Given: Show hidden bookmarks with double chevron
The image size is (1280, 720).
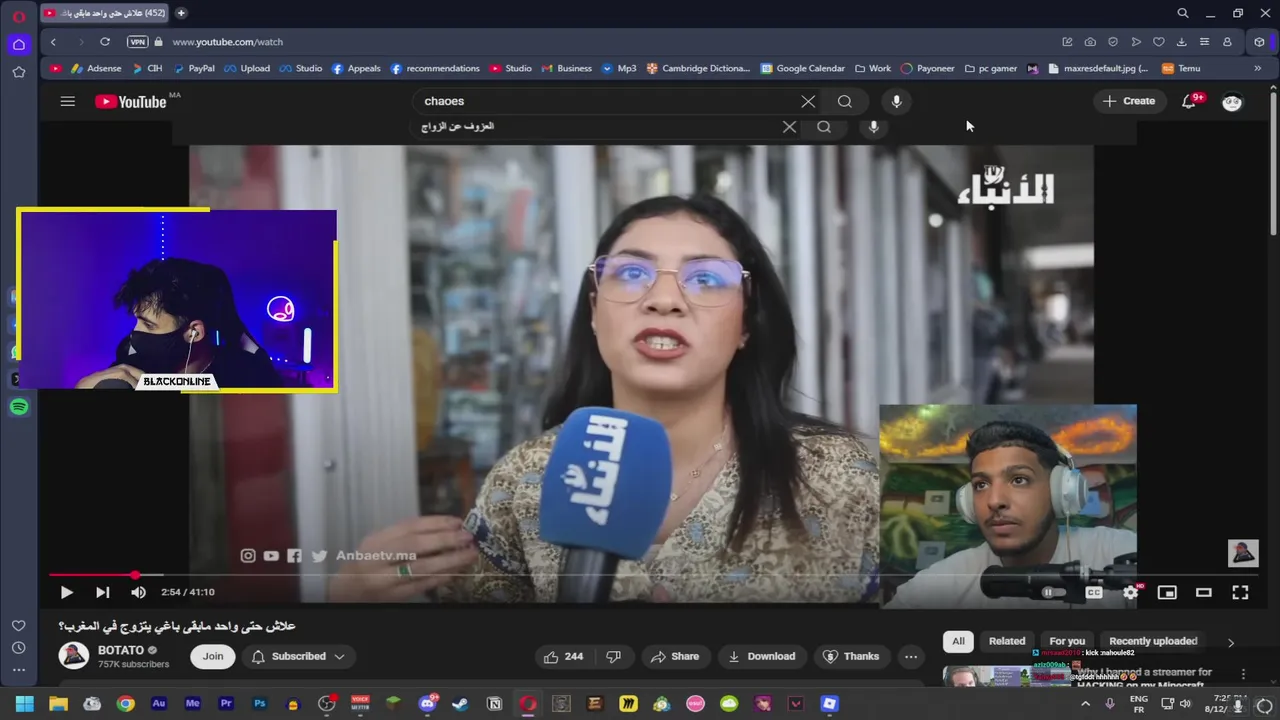Looking at the screenshot, I should pyautogui.click(x=1257, y=69).
